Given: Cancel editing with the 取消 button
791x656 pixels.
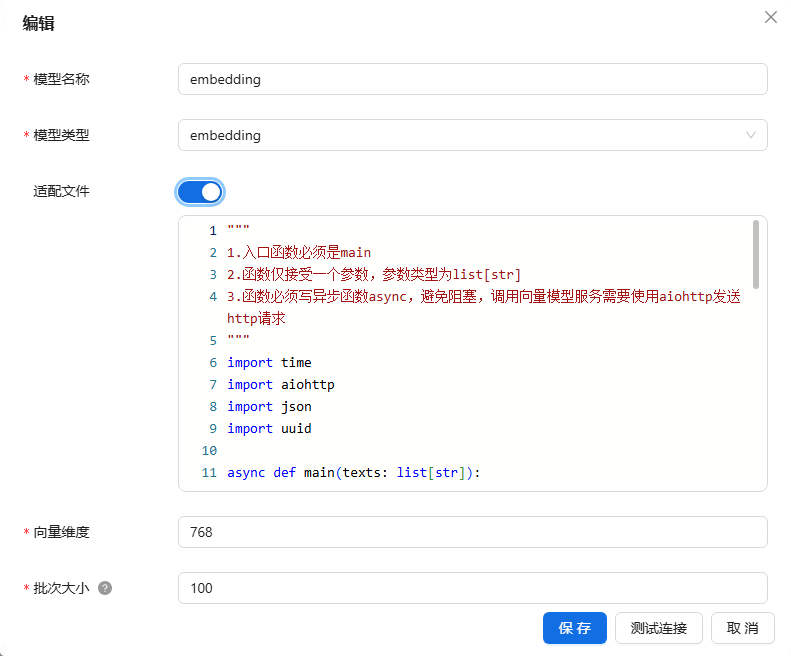Looking at the screenshot, I should coord(742,628).
